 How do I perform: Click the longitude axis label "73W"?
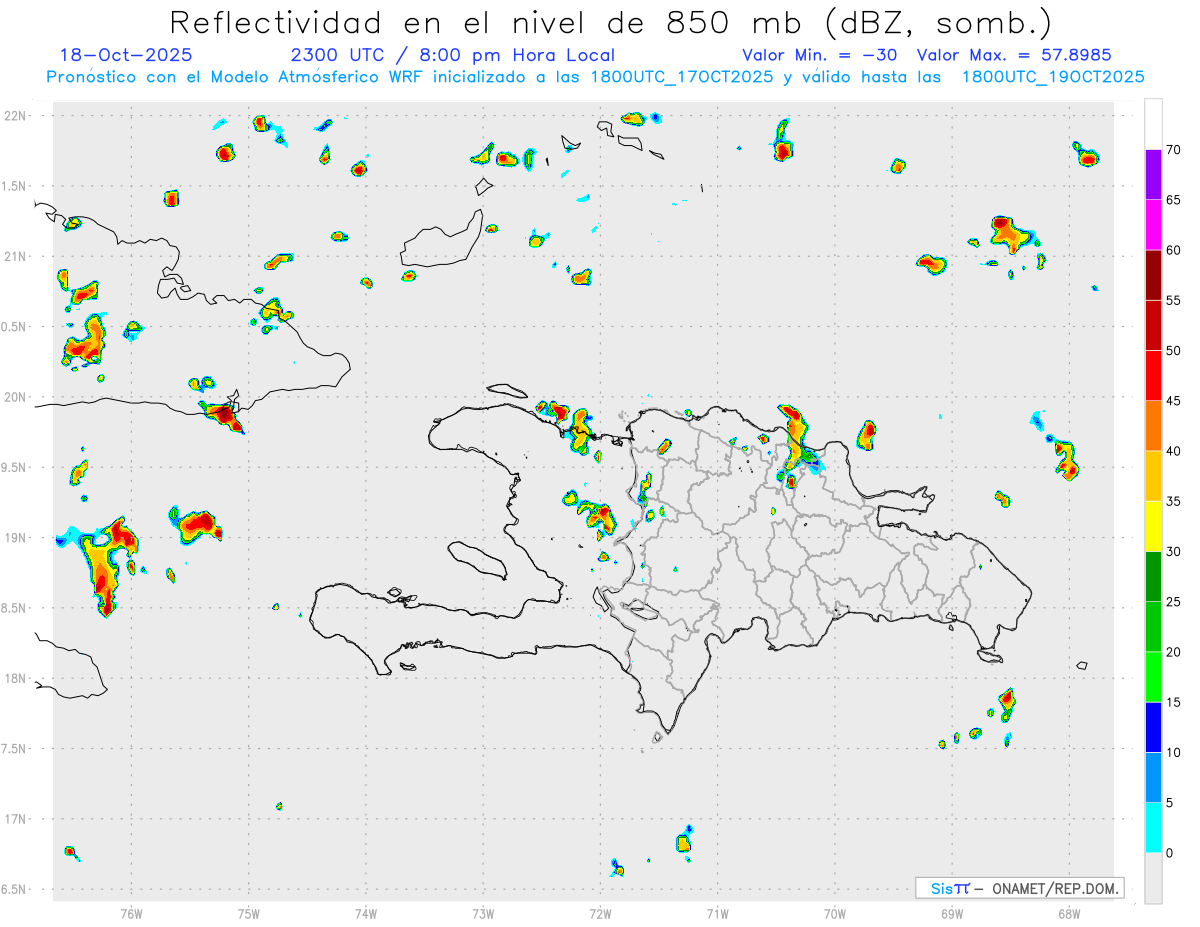click(483, 913)
